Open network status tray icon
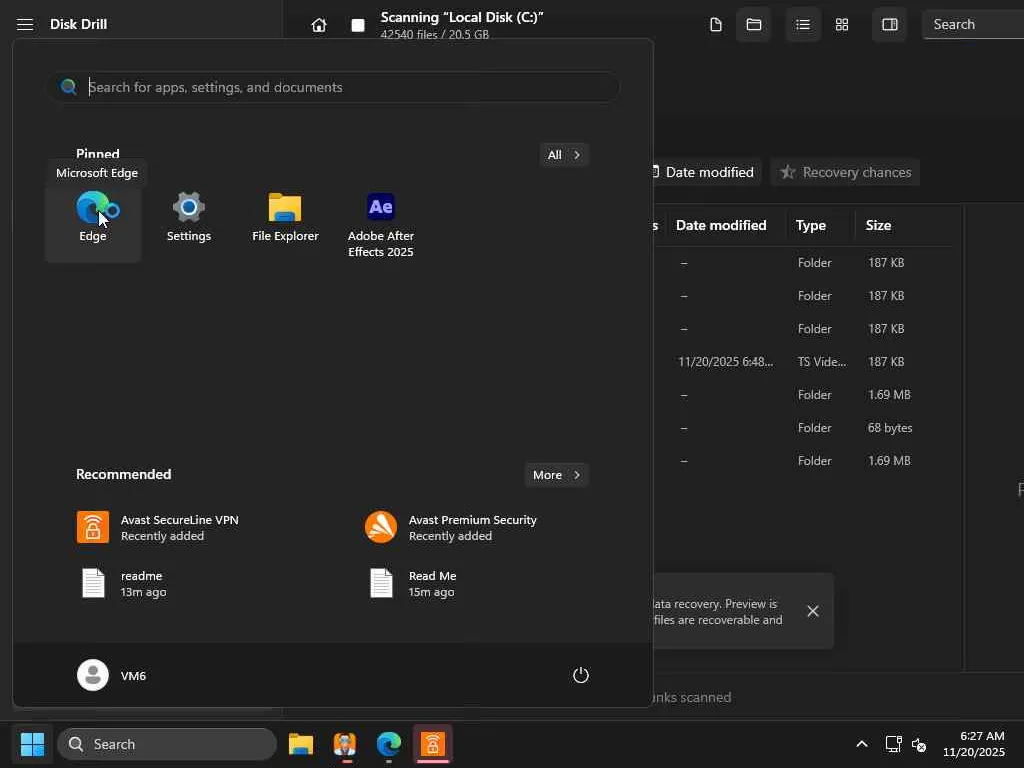The width and height of the screenshot is (1024, 768). [x=893, y=744]
